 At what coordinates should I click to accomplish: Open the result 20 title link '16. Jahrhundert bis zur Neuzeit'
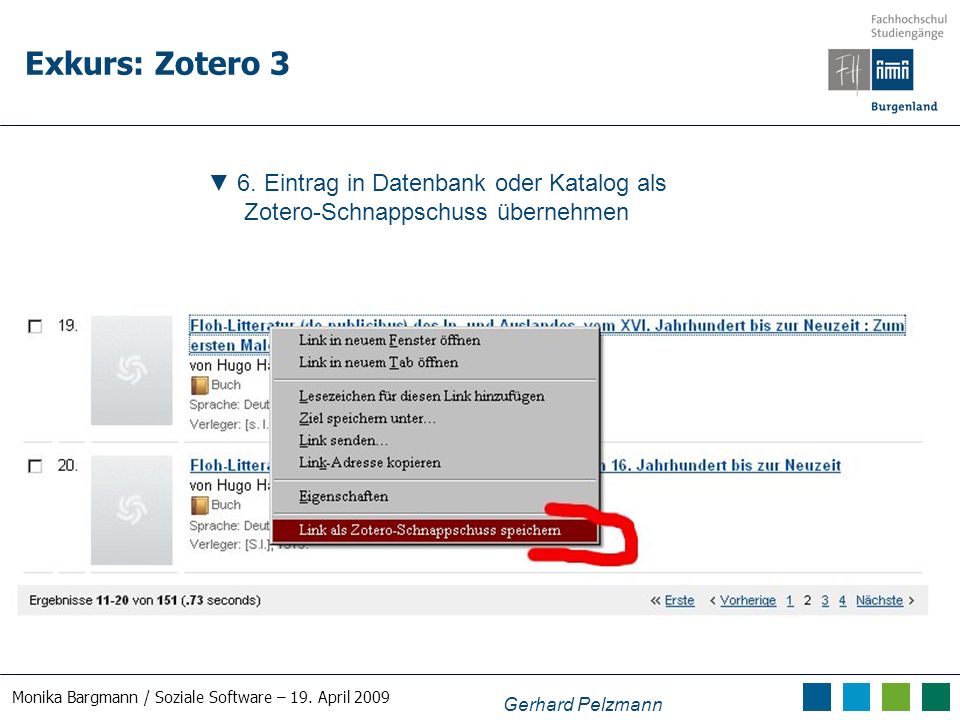(726, 465)
